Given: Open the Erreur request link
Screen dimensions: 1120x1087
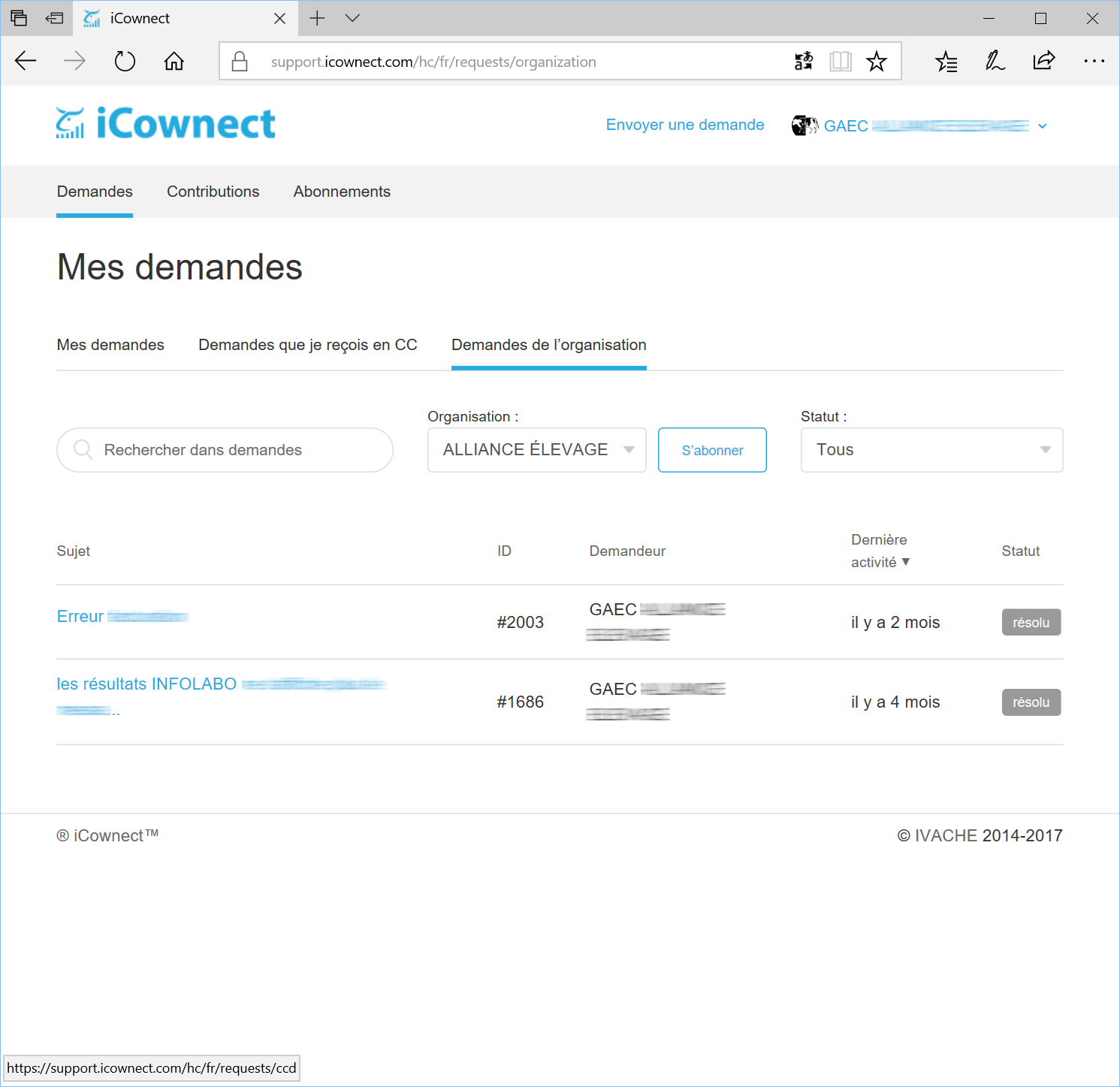Looking at the screenshot, I should pos(122,617).
